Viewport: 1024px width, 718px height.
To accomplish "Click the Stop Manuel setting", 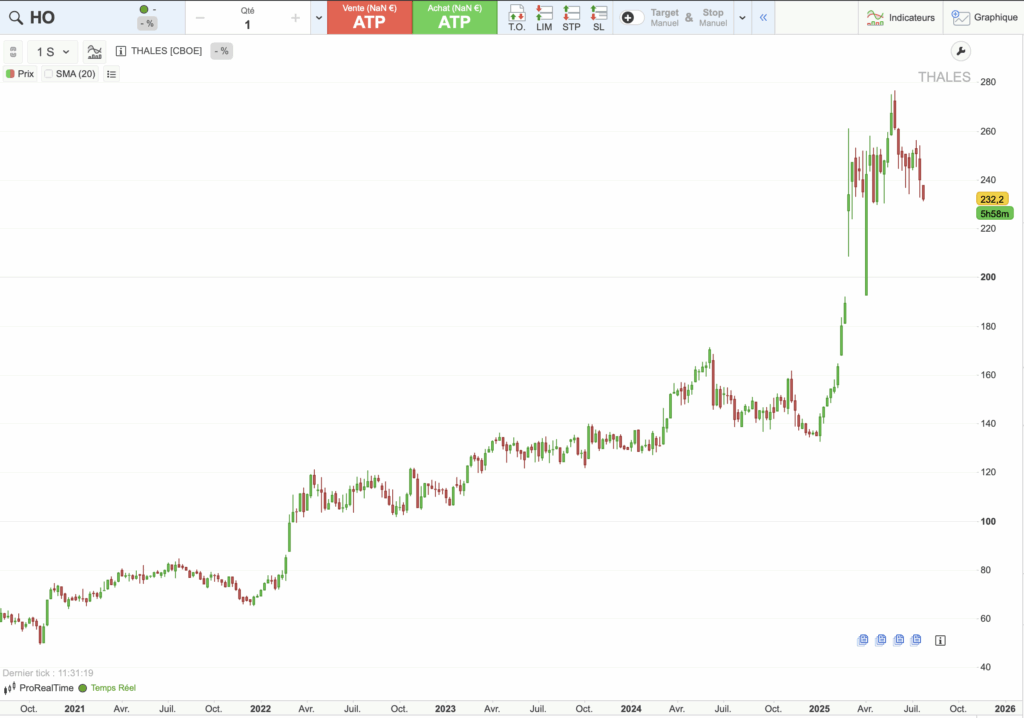I will pyautogui.click(x=713, y=18).
